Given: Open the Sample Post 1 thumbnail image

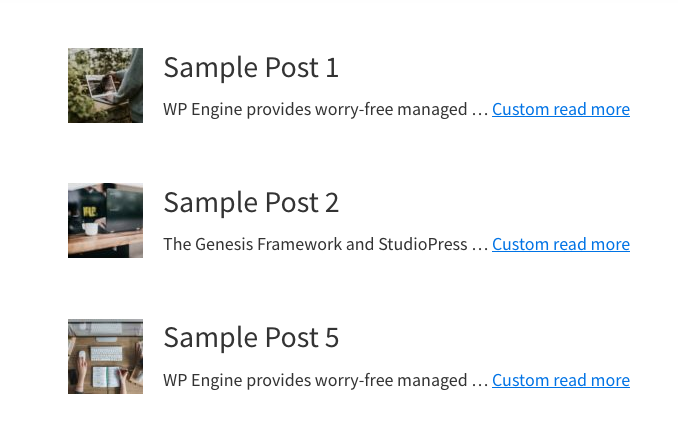Looking at the screenshot, I should (x=105, y=85).
